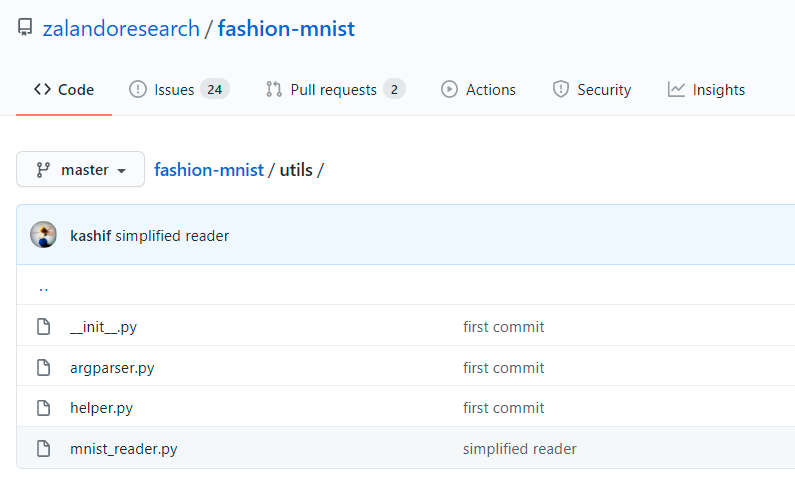Navigate to fashion-mnist in the breadcrumb path
The image size is (795, 481).
209,170
